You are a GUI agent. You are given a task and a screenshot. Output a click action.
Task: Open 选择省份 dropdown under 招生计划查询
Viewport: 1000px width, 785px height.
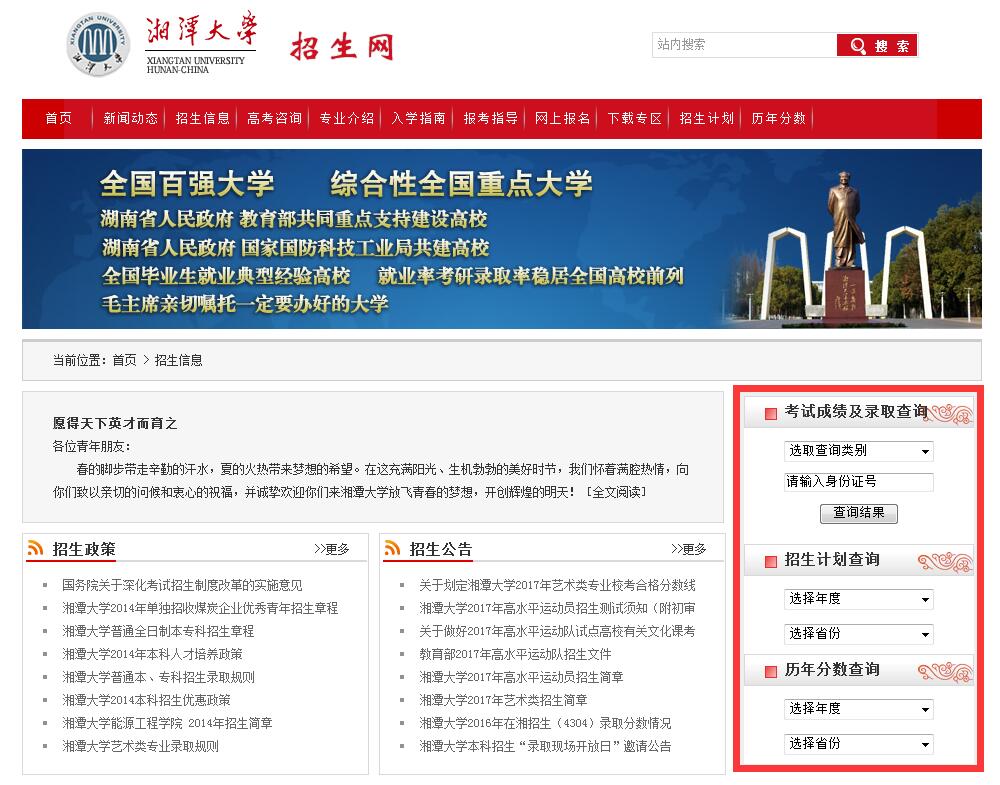tap(858, 634)
